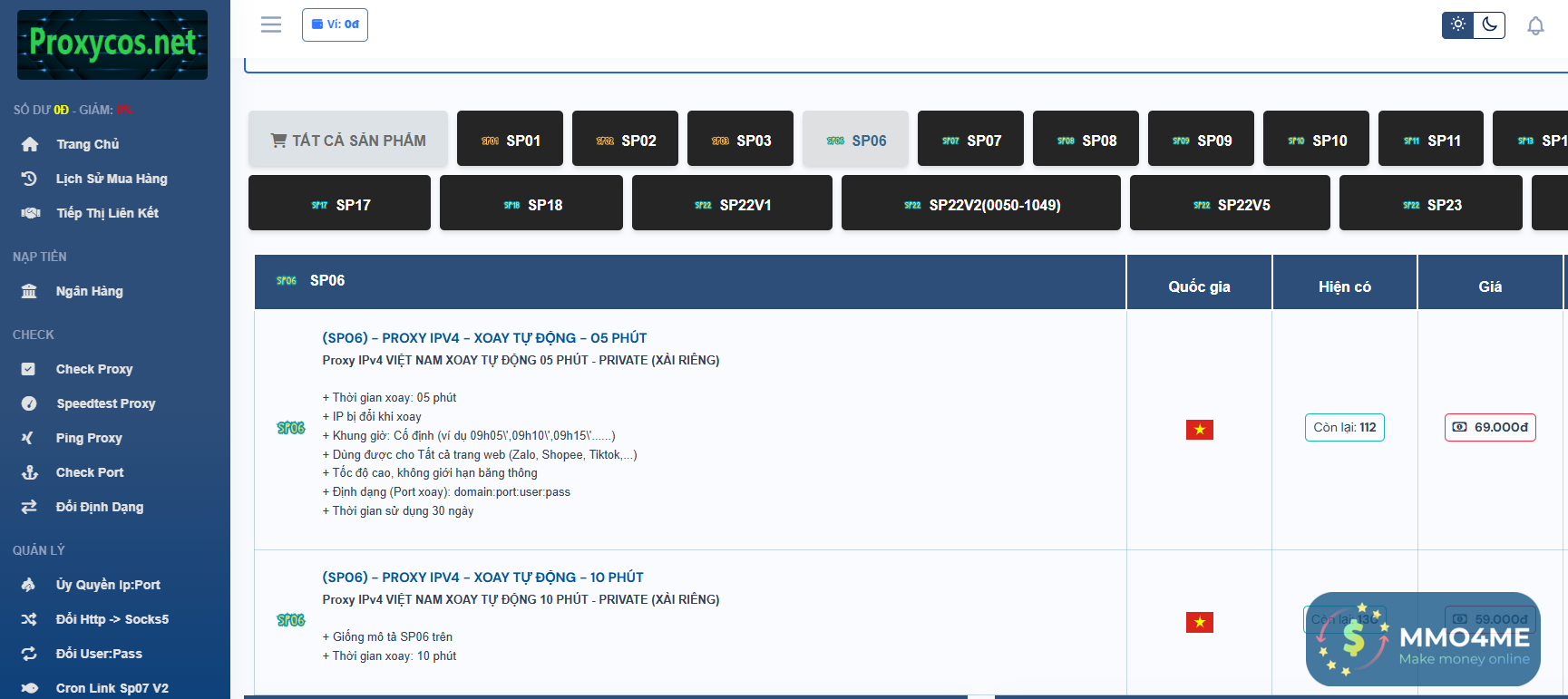The image size is (1568, 699).
Task: Click the Cron Link Sp07 V2 icon
Action: [x=29, y=688]
